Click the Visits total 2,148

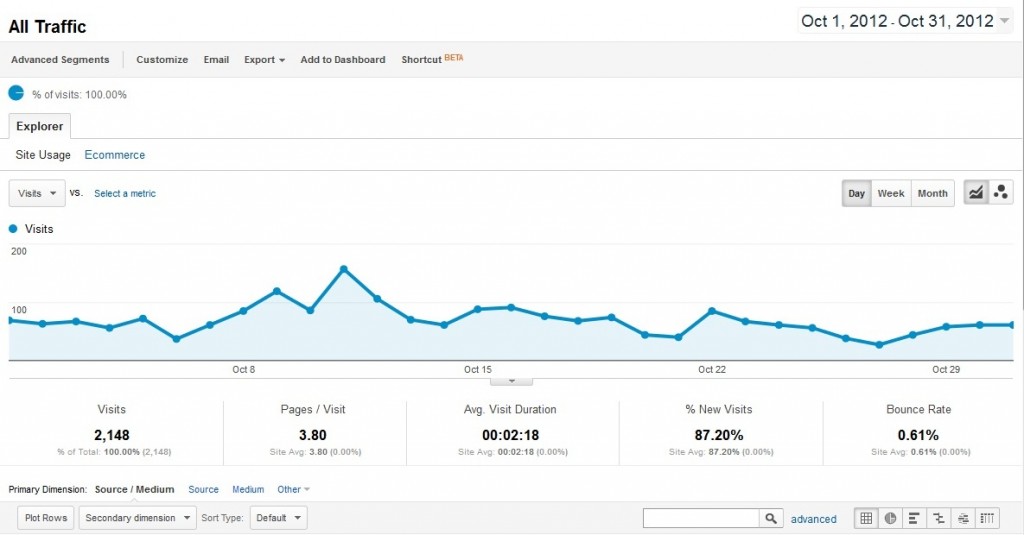(x=112, y=435)
